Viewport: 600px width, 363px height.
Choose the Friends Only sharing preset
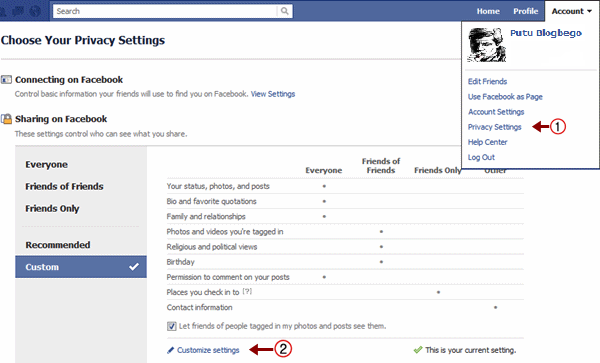pos(52,208)
